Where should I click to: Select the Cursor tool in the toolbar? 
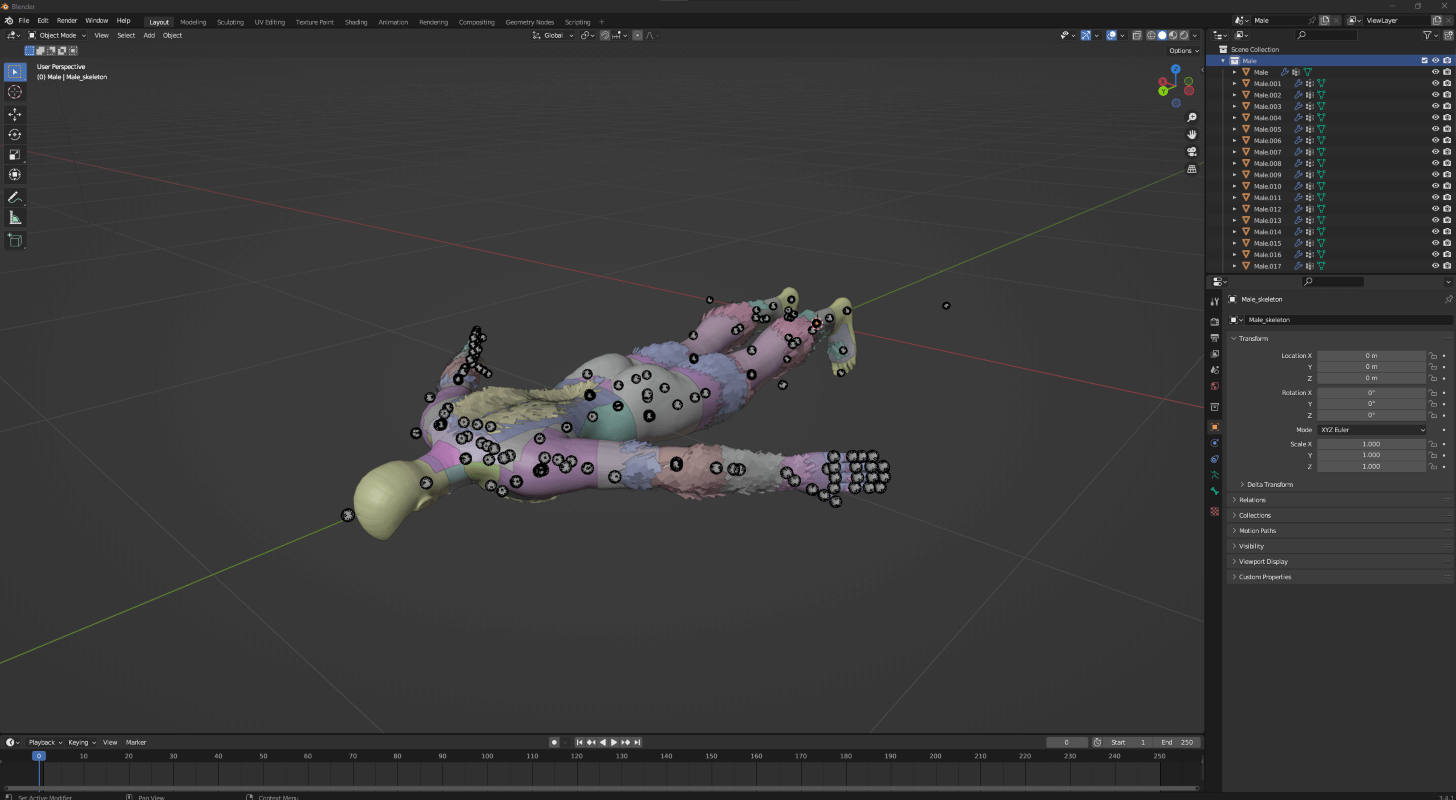click(15, 91)
